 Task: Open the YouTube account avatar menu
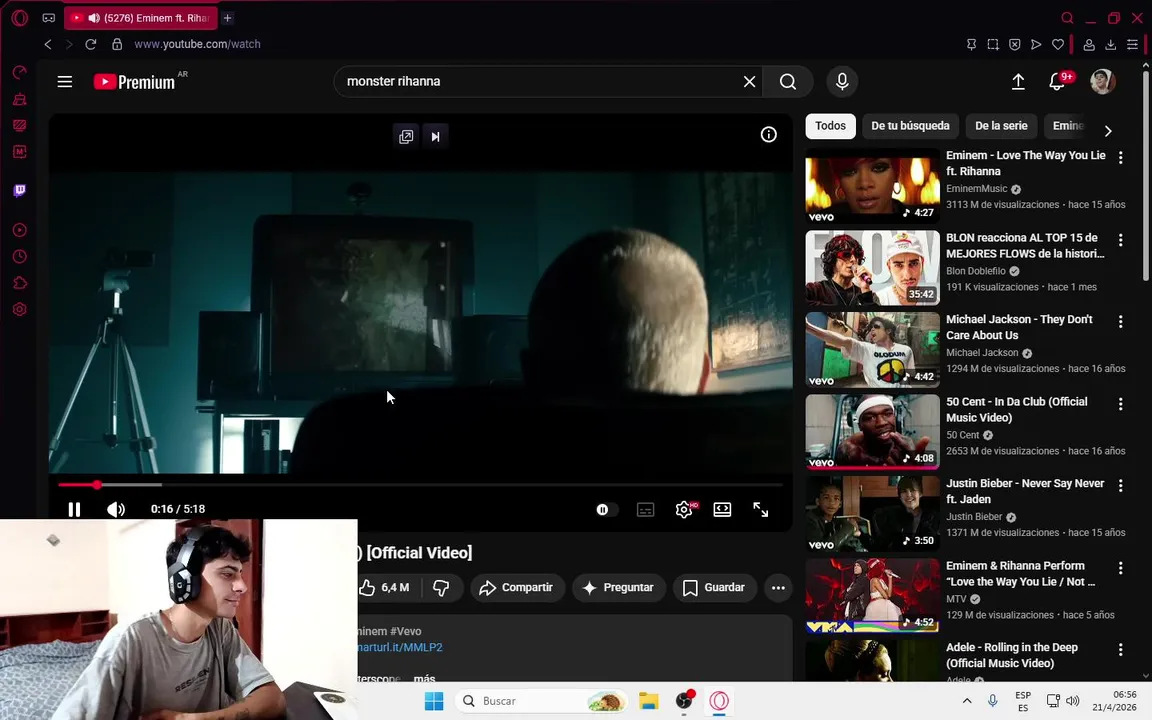(1103, 82)
